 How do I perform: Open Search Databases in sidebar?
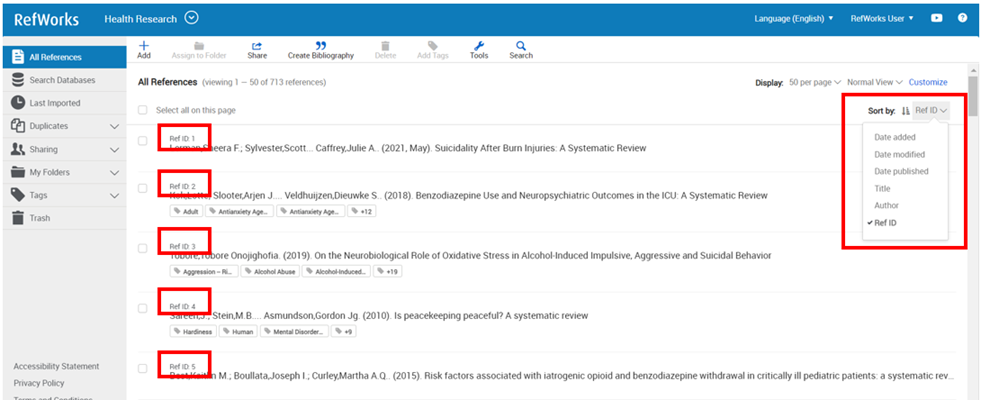tap(64, 80)
